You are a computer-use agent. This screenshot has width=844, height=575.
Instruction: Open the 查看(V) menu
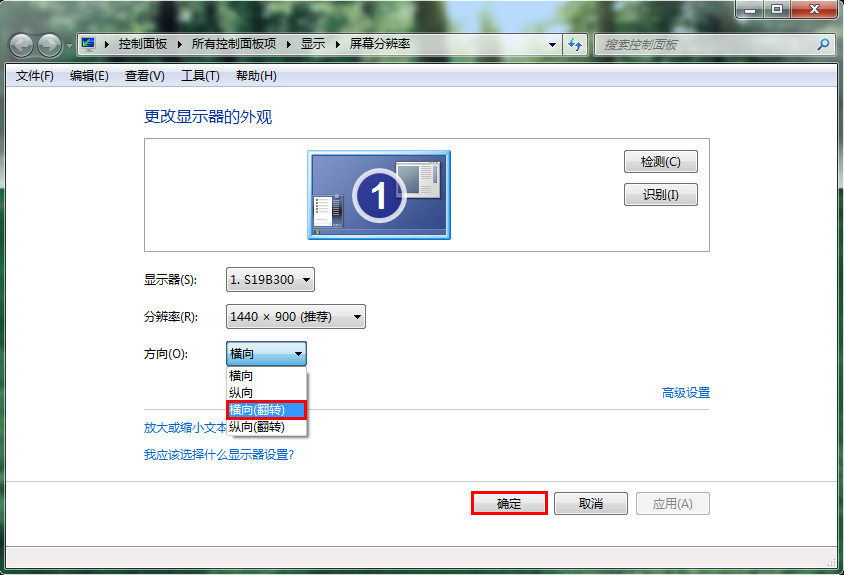145,76
